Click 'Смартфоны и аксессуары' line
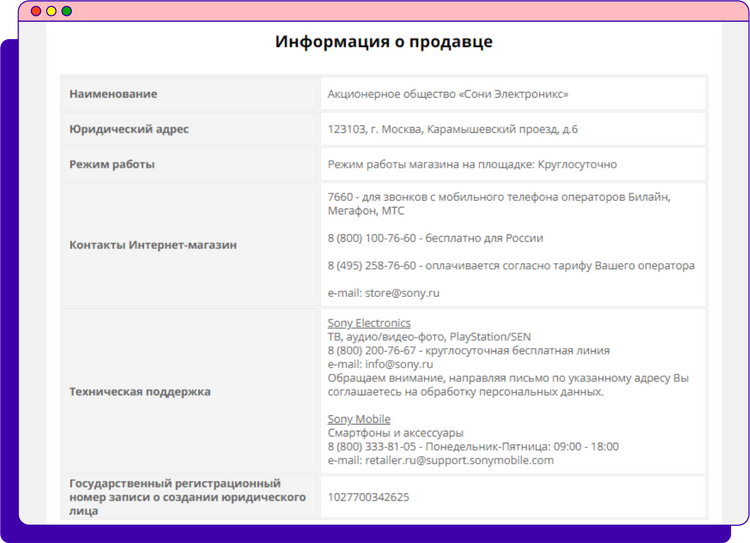The height and width of the screenshot is (543, 750). point(395,433)
